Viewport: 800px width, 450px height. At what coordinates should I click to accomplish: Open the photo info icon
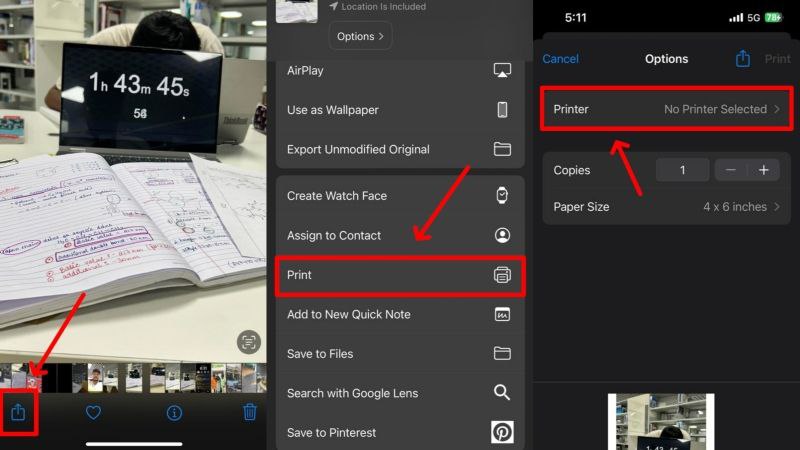[174, 413]
